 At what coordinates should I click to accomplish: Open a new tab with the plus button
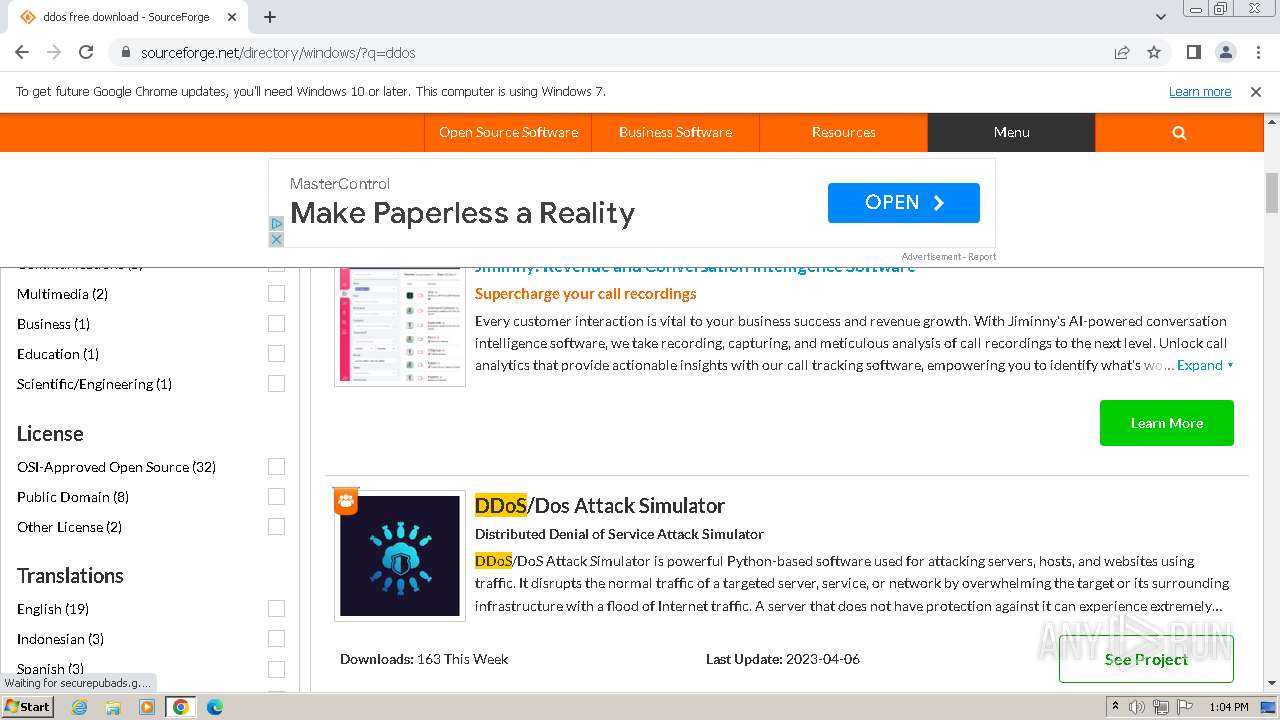click(x=270, y=17)
